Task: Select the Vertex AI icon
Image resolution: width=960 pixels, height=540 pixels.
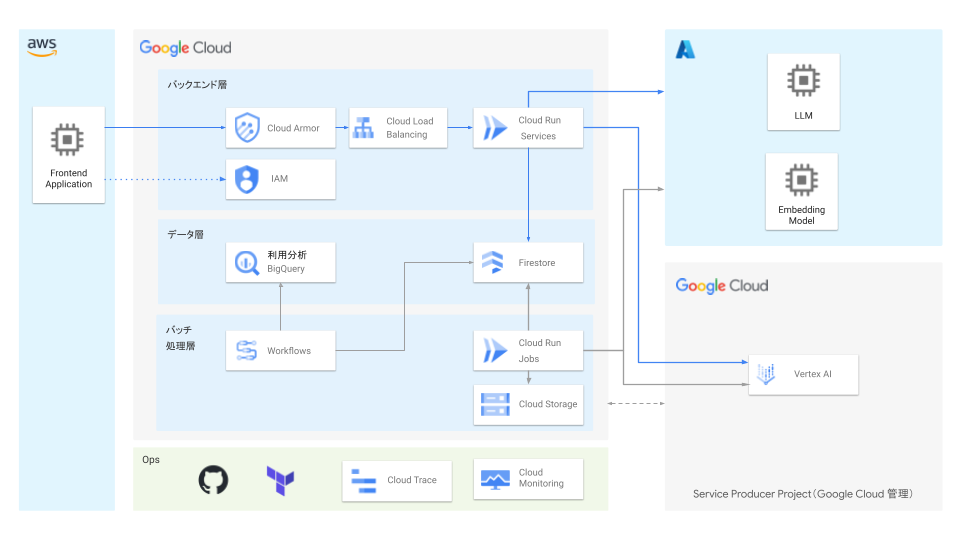Action: tap(767, 374)
